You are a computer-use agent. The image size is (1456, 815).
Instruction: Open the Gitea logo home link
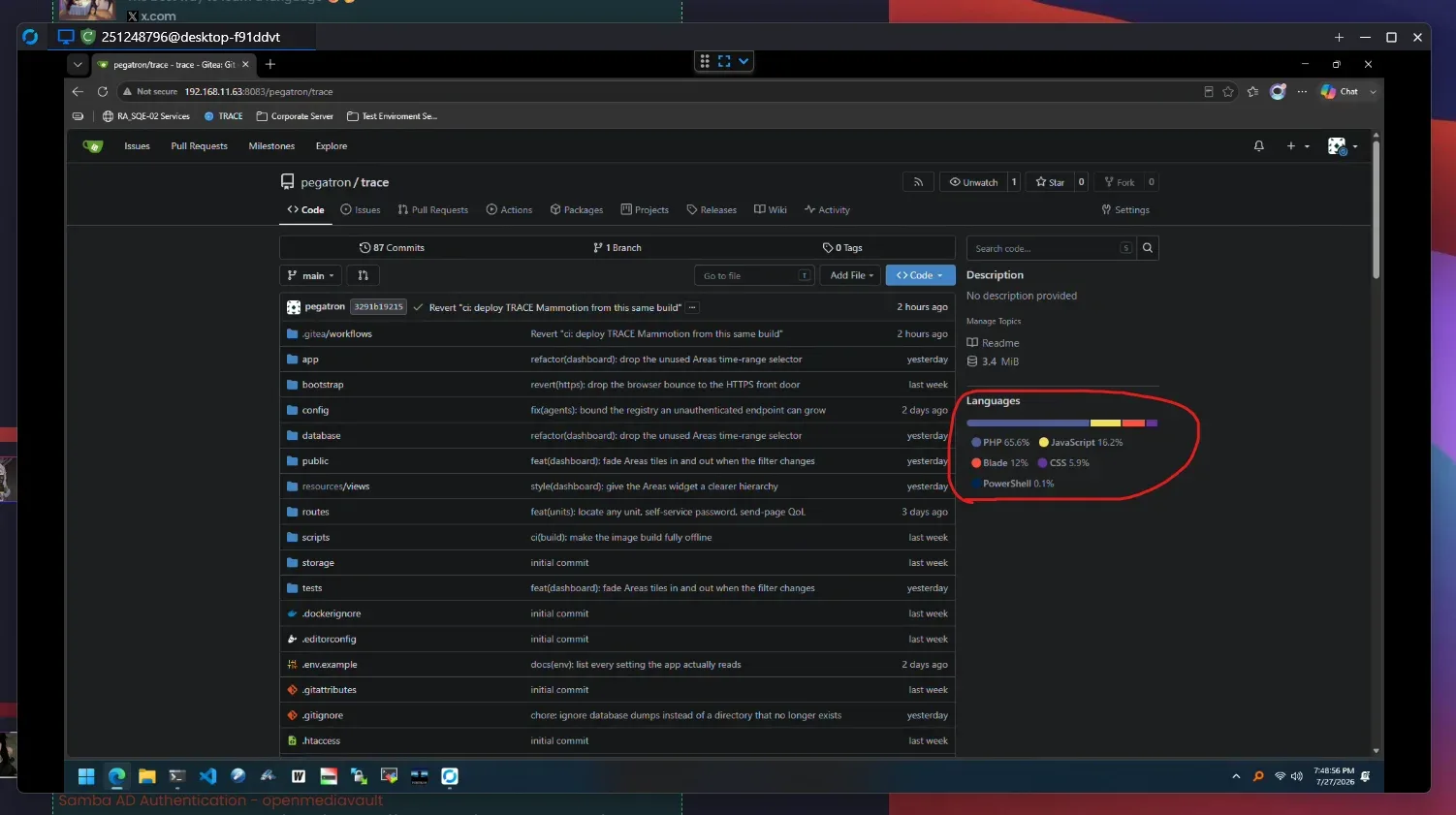tap(93, 146)
